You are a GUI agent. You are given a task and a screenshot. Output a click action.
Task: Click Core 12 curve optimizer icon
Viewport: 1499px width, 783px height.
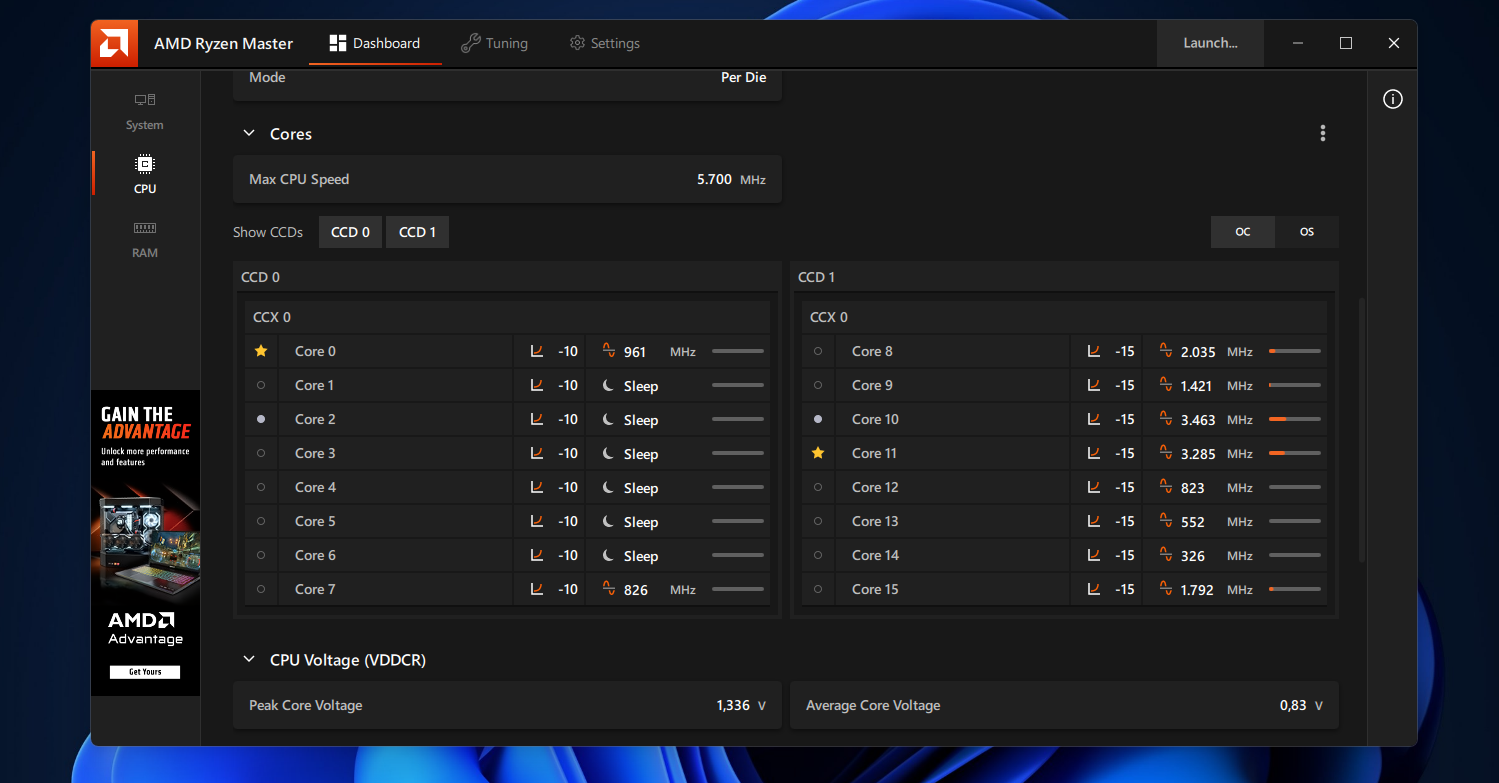[1094, 487]
